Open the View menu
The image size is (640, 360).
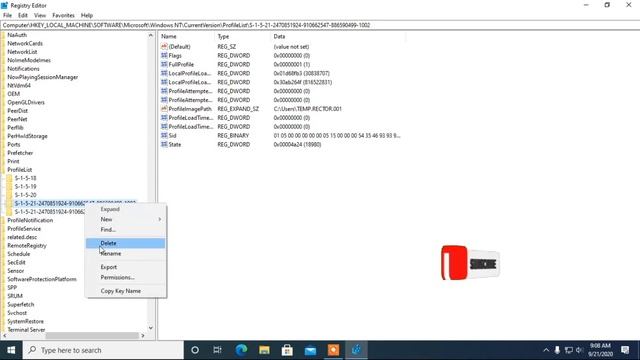coord(40,15)
